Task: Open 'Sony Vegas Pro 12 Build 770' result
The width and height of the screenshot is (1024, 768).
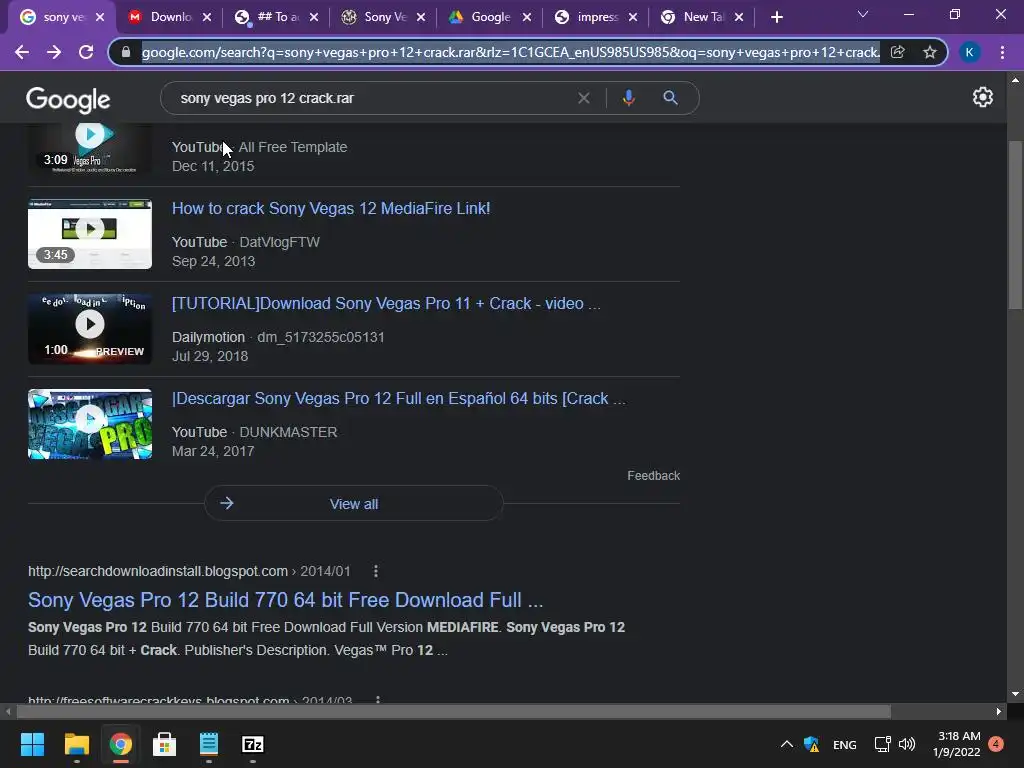Action: coord(285,600)
